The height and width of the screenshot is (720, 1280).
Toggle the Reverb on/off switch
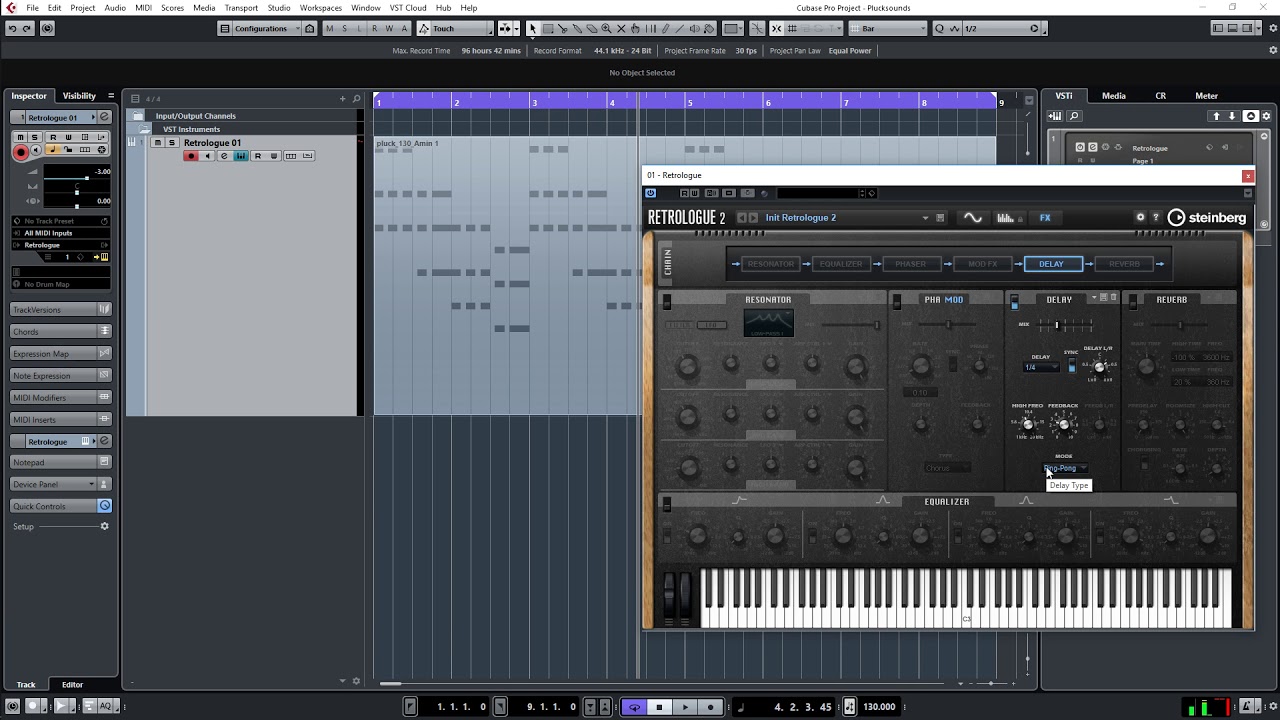coord(1133,301)
